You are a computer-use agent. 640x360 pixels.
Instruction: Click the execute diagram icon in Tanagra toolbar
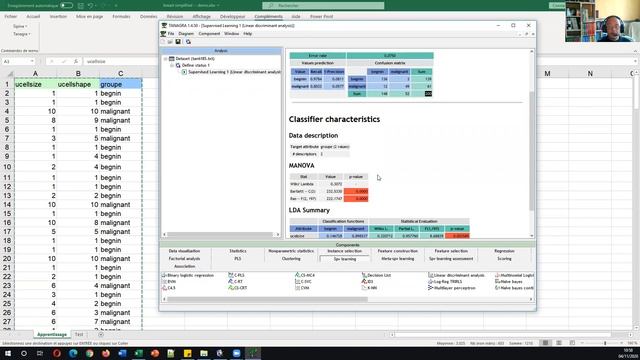[x=188, y=42]
